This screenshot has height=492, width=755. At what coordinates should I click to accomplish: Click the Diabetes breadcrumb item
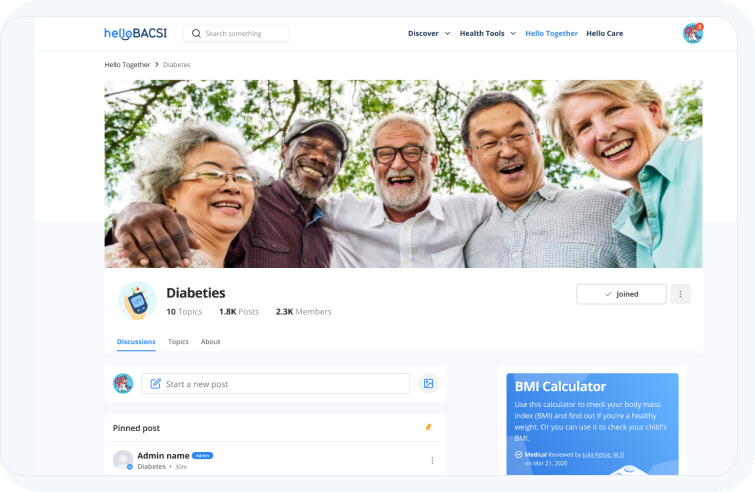tap(177, 65)
